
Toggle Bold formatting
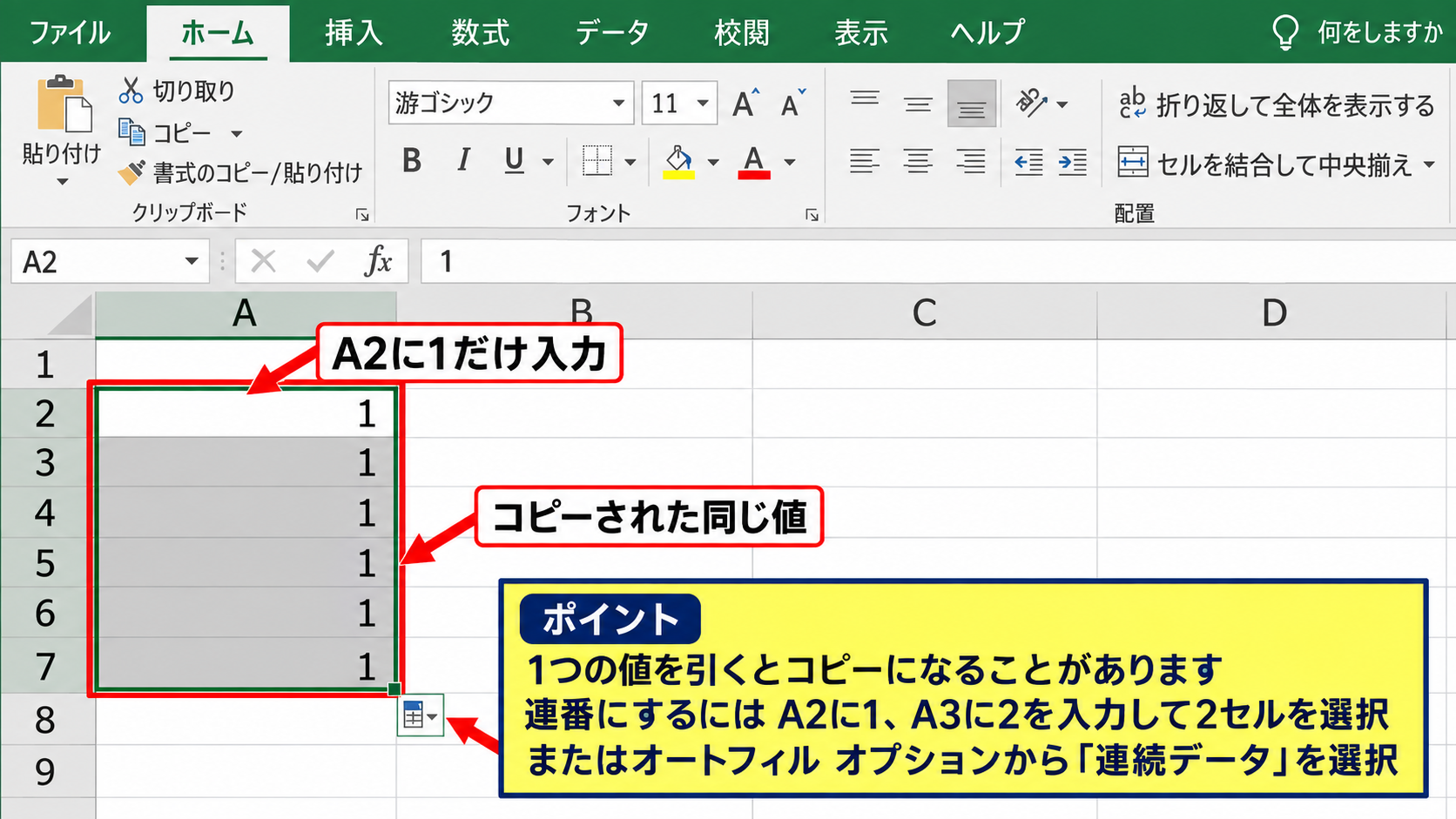click(412, 161)
